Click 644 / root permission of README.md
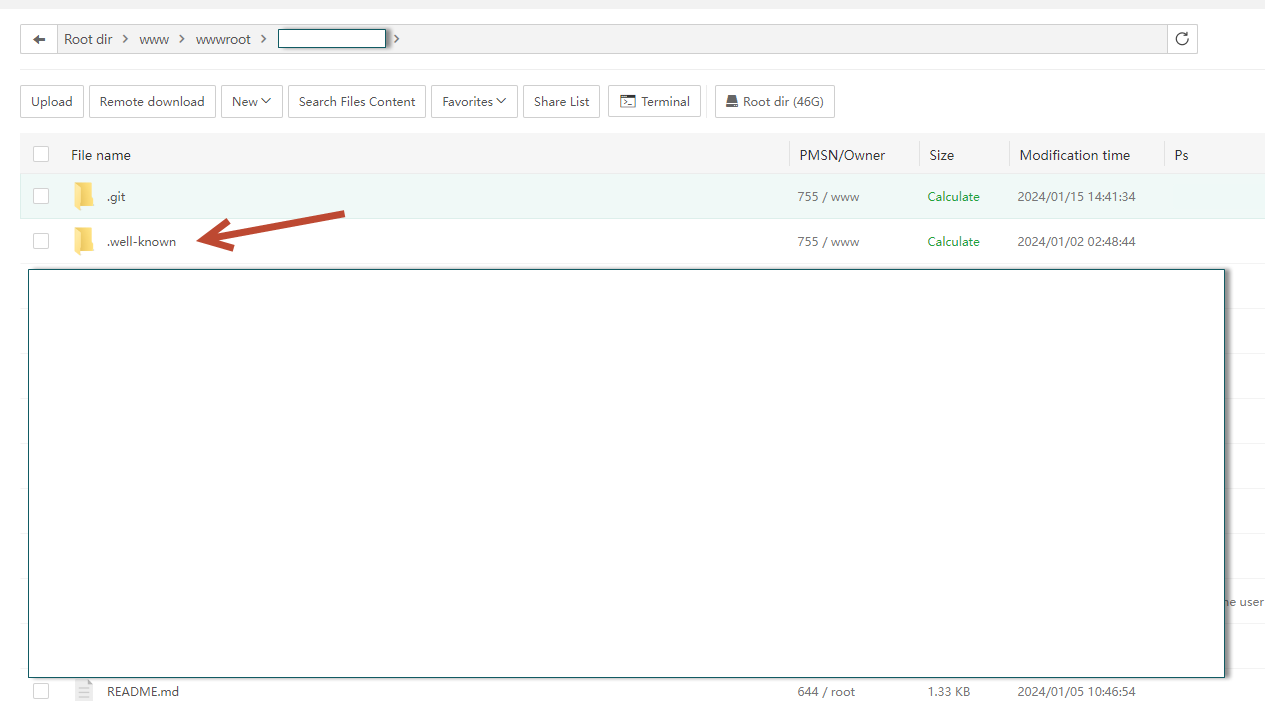The image size is (1265, 701). pos(826,691)
